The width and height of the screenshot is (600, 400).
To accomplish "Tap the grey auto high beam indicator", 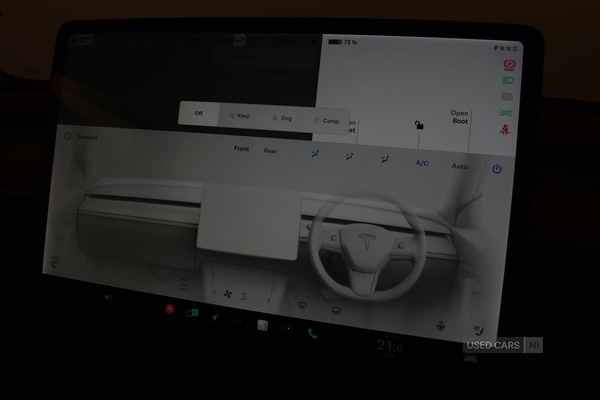I will pos(507,96).
